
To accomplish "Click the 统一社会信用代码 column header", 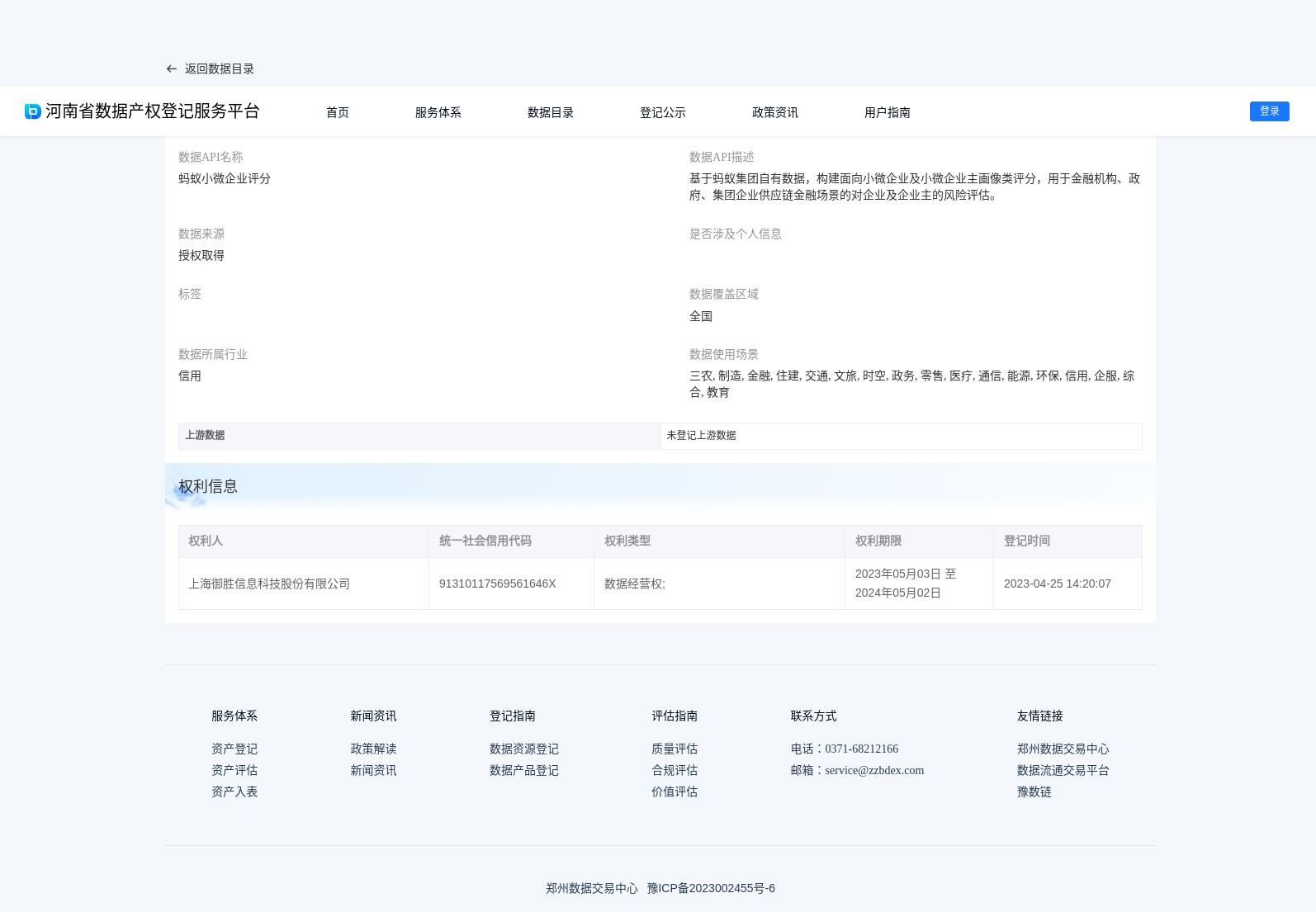I will click(x=511, y=541).
